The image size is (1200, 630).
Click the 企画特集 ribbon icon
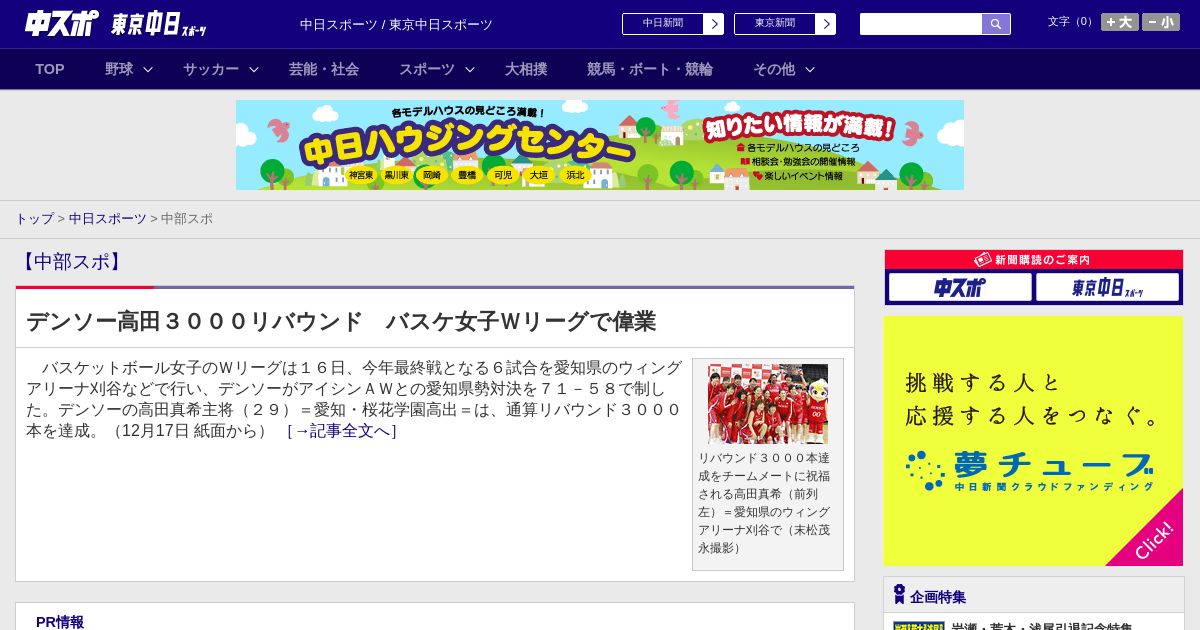[x=899, y=594]
